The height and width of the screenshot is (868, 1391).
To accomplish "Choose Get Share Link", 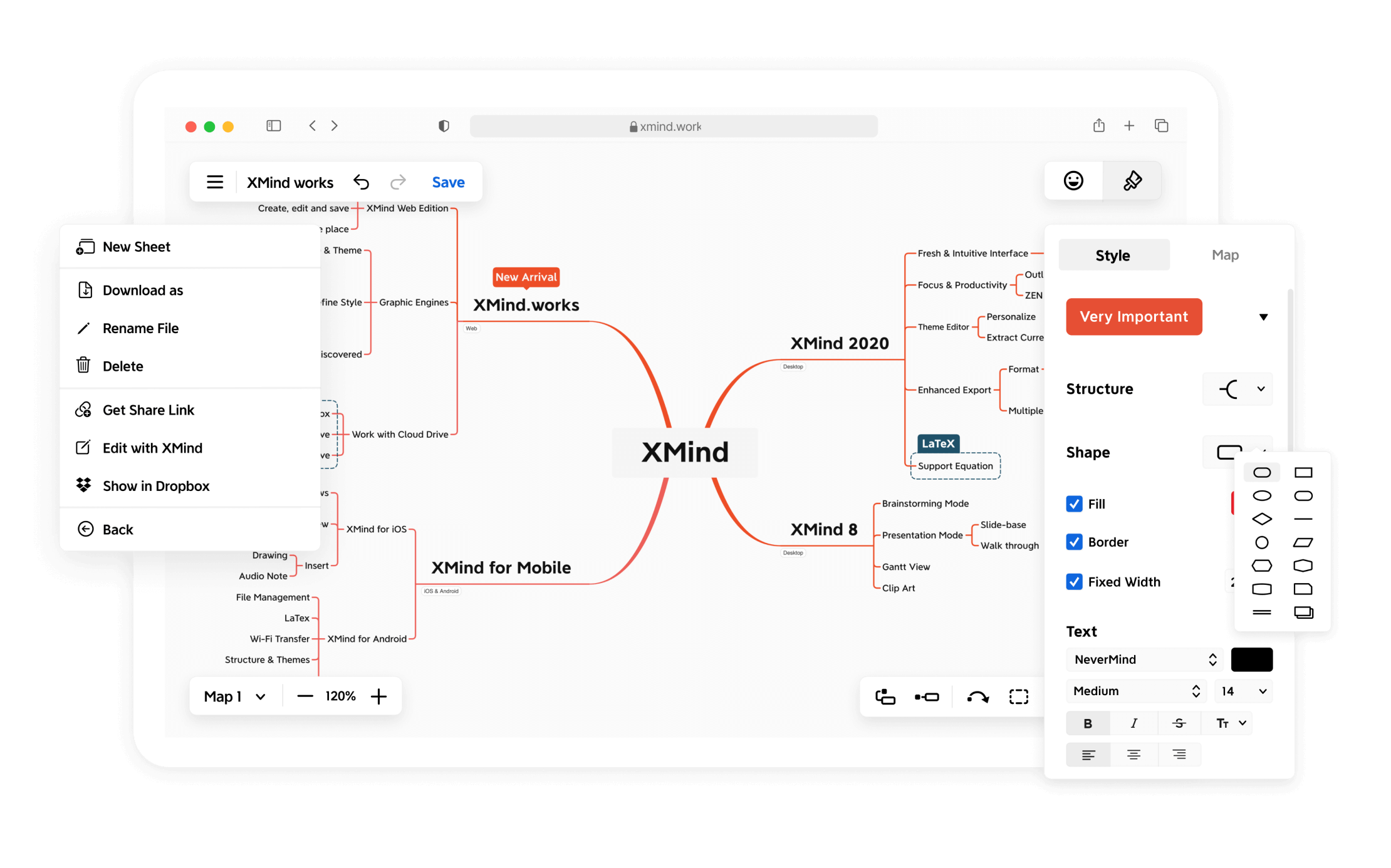I will [190, 410].
